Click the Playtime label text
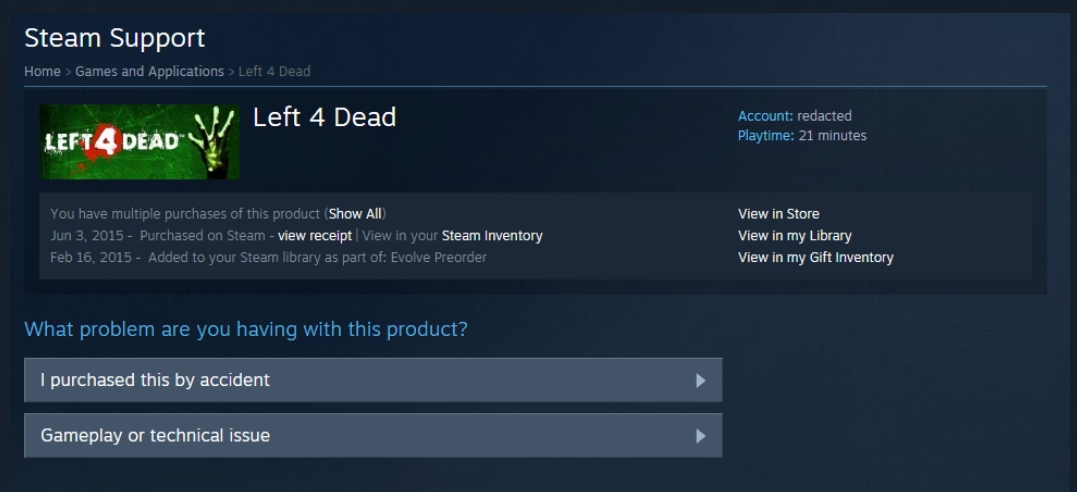The image size is (1077, 492). [x=766, y=136]
